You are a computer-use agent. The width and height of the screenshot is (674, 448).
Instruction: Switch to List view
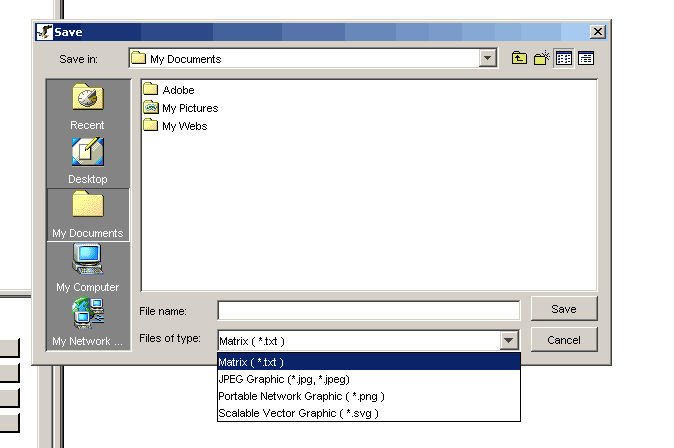[564, 58]
